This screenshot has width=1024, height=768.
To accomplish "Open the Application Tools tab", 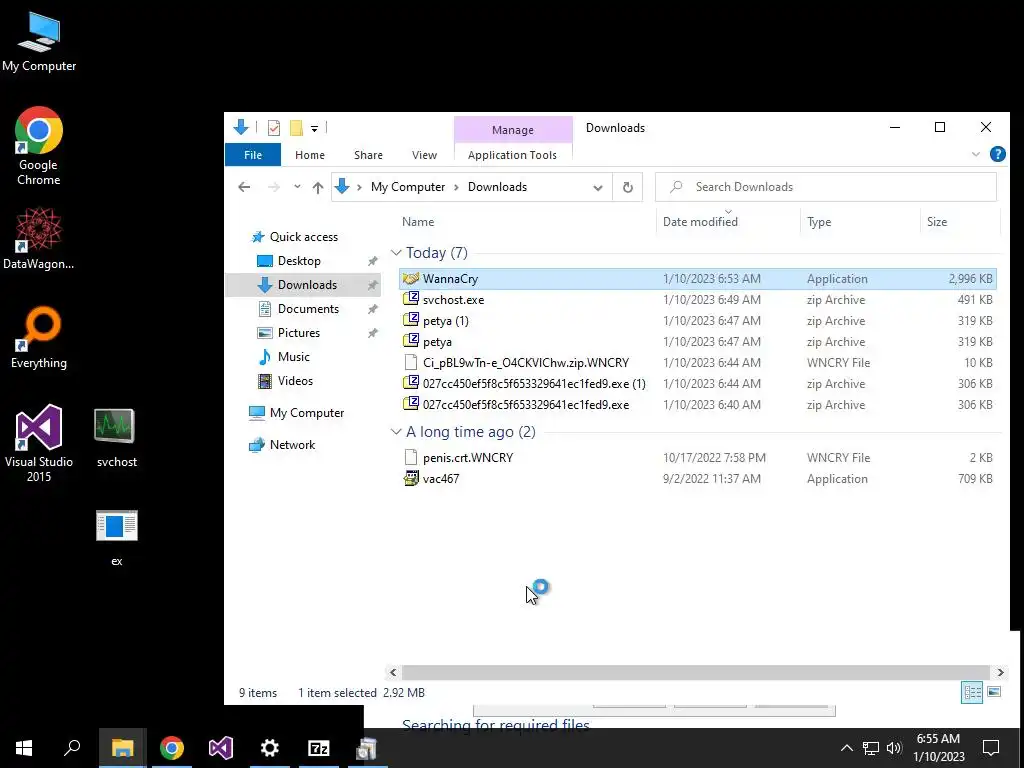I will 513,155.
